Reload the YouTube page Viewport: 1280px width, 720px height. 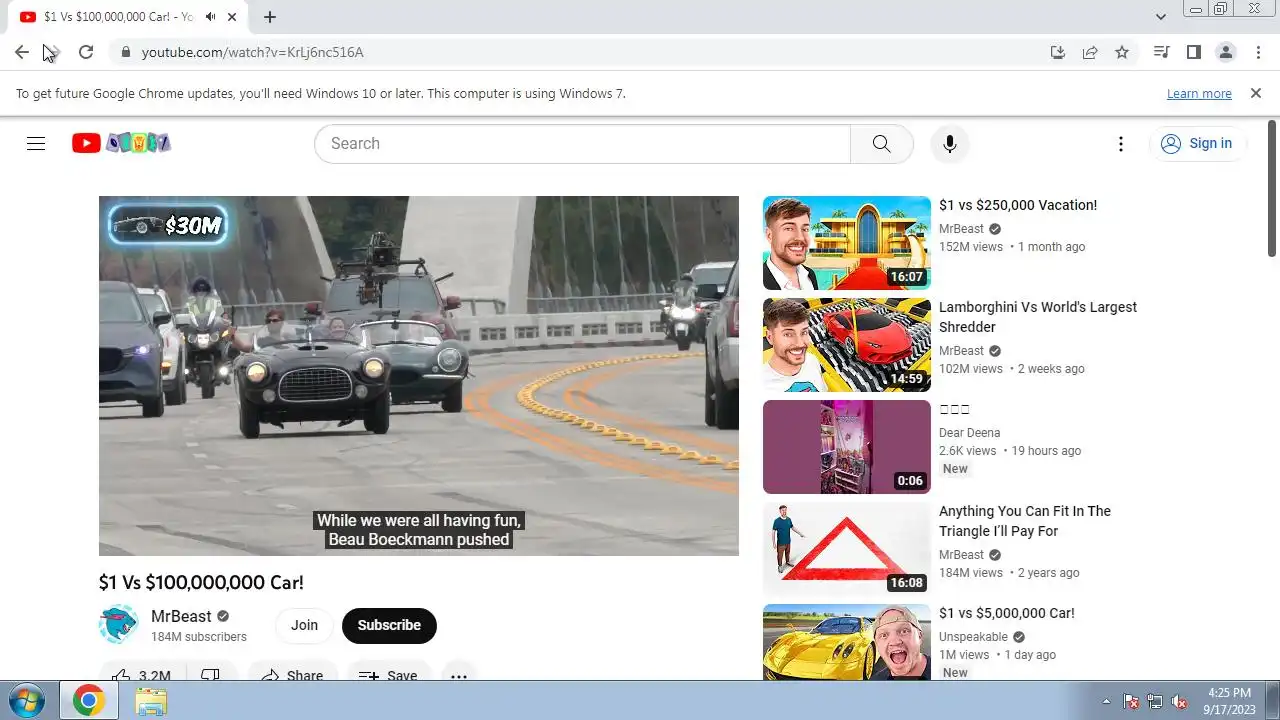coord(86,52)
